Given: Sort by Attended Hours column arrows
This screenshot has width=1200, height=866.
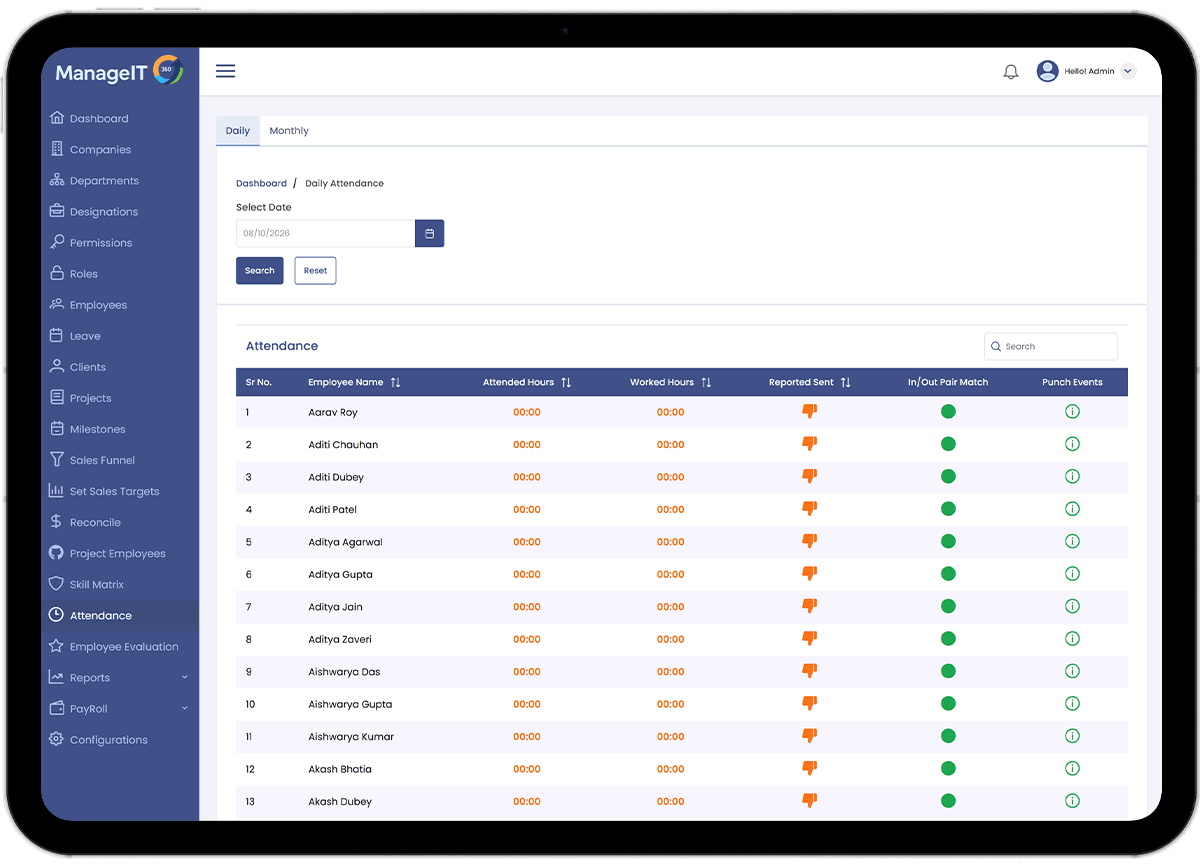Looking at the screenshot, I should [x=566, y=382].
